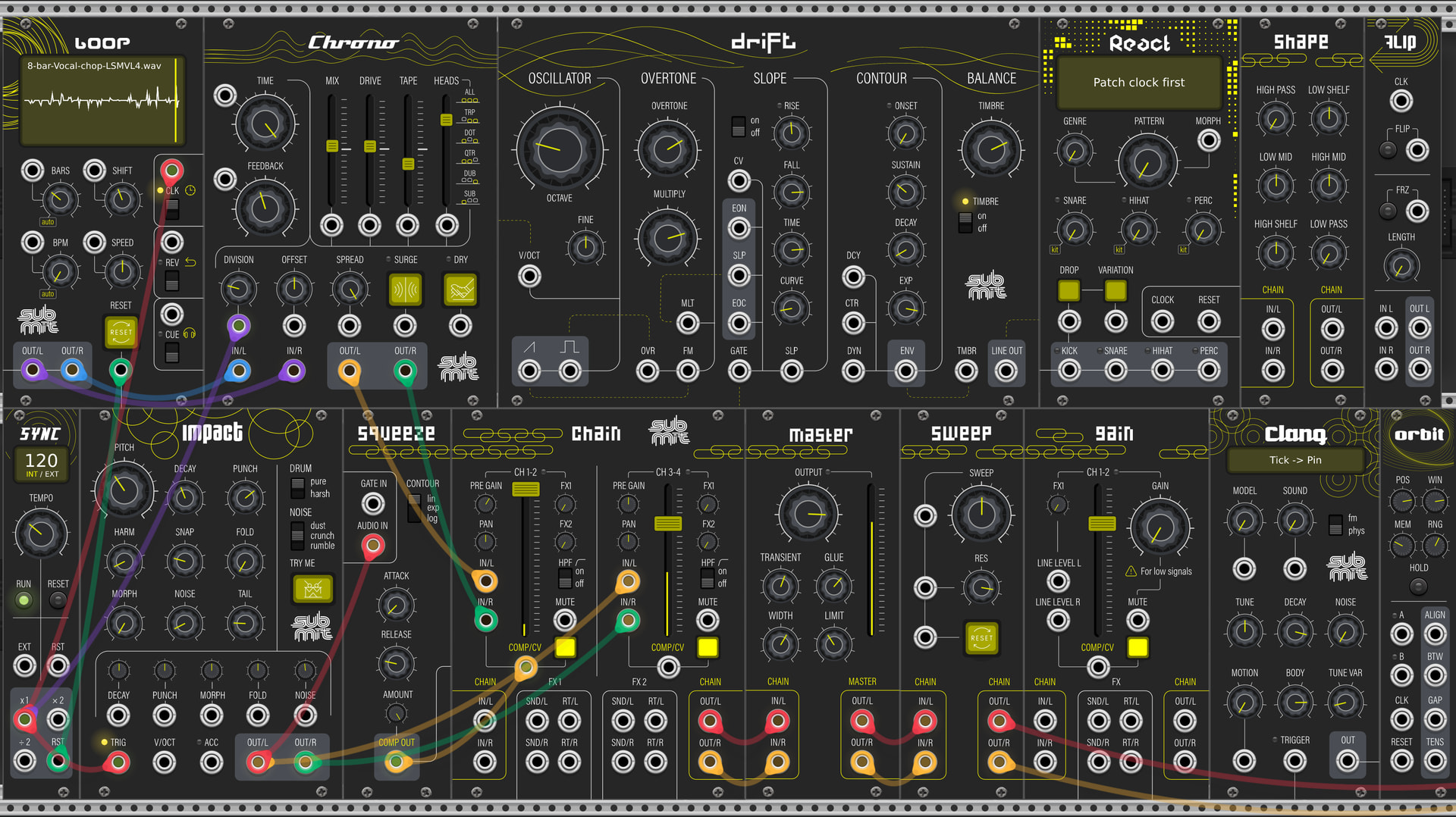1456x817 pixels.
Task: Toggle the SLOPE on/off switch on Drift
Action: coord(738,126)
